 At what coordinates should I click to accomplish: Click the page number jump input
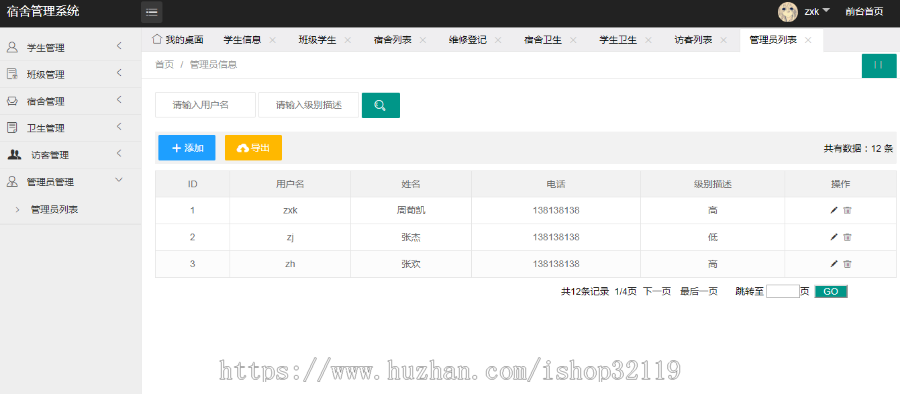click(782, 292)
